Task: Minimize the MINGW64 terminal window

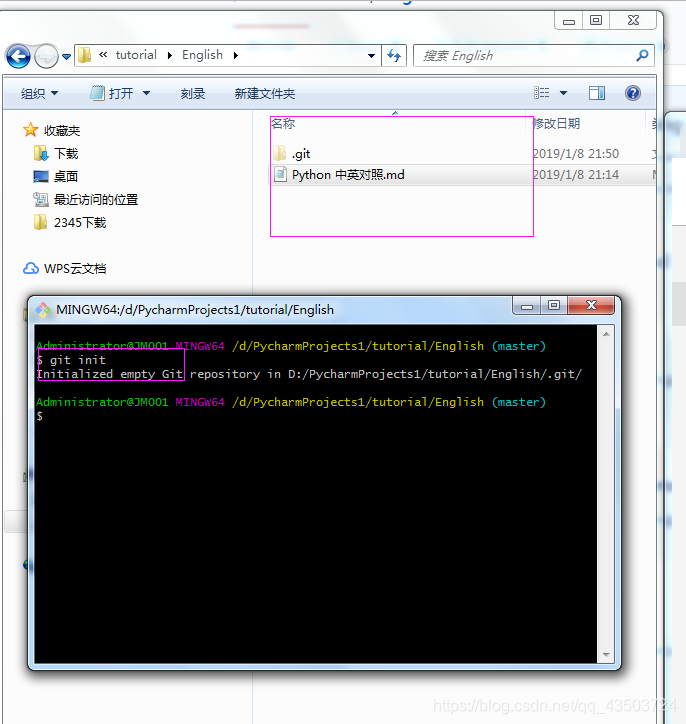Action: [527, 306]
